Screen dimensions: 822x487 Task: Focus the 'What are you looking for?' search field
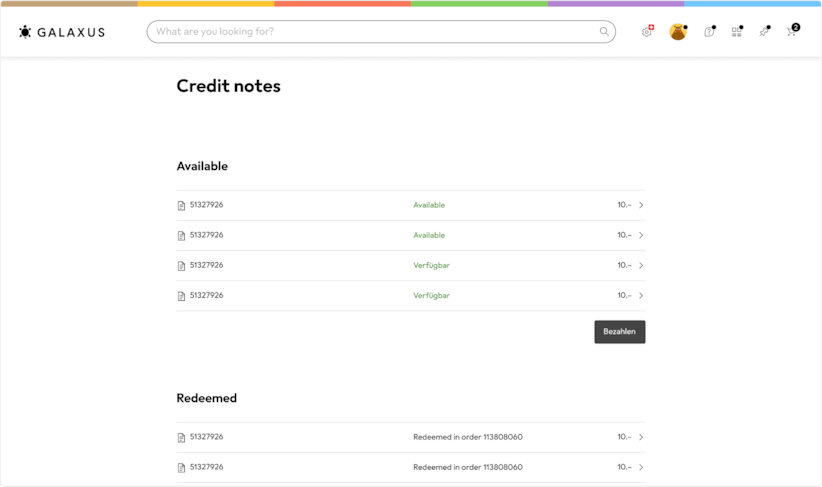point(381,31)
